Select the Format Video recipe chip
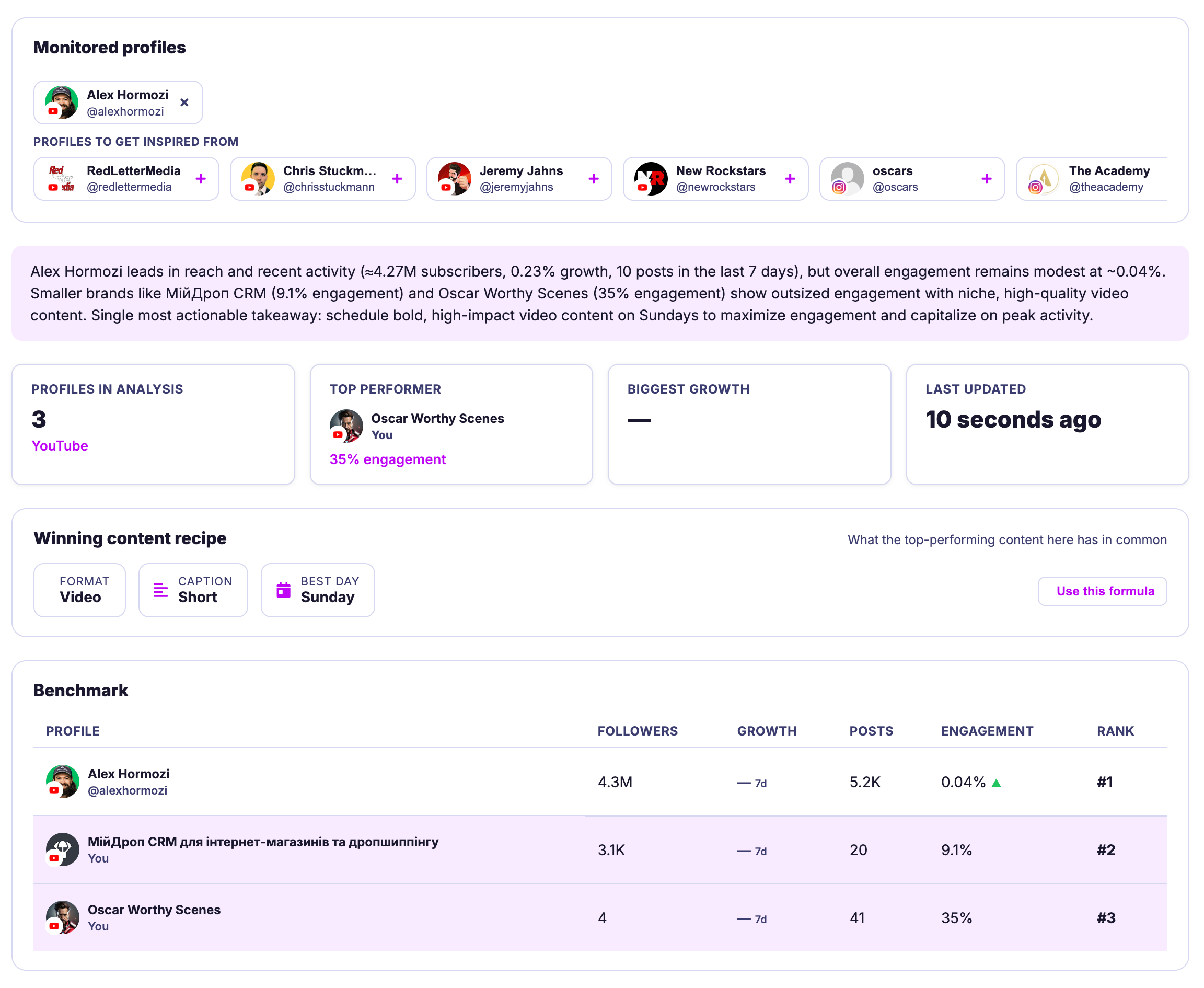Screen dimensions: 1204x988 pyautogui.click(x=79, y=590)
